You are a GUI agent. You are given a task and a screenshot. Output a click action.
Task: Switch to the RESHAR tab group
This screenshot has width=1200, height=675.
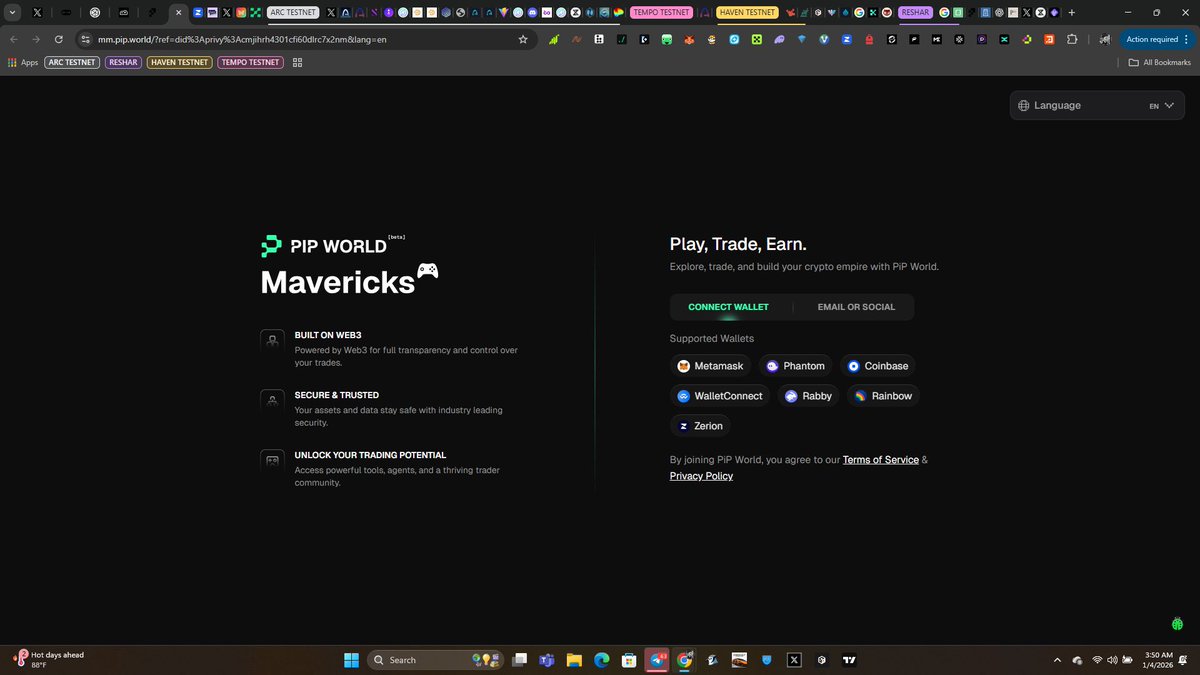click(x=915, y=13)
